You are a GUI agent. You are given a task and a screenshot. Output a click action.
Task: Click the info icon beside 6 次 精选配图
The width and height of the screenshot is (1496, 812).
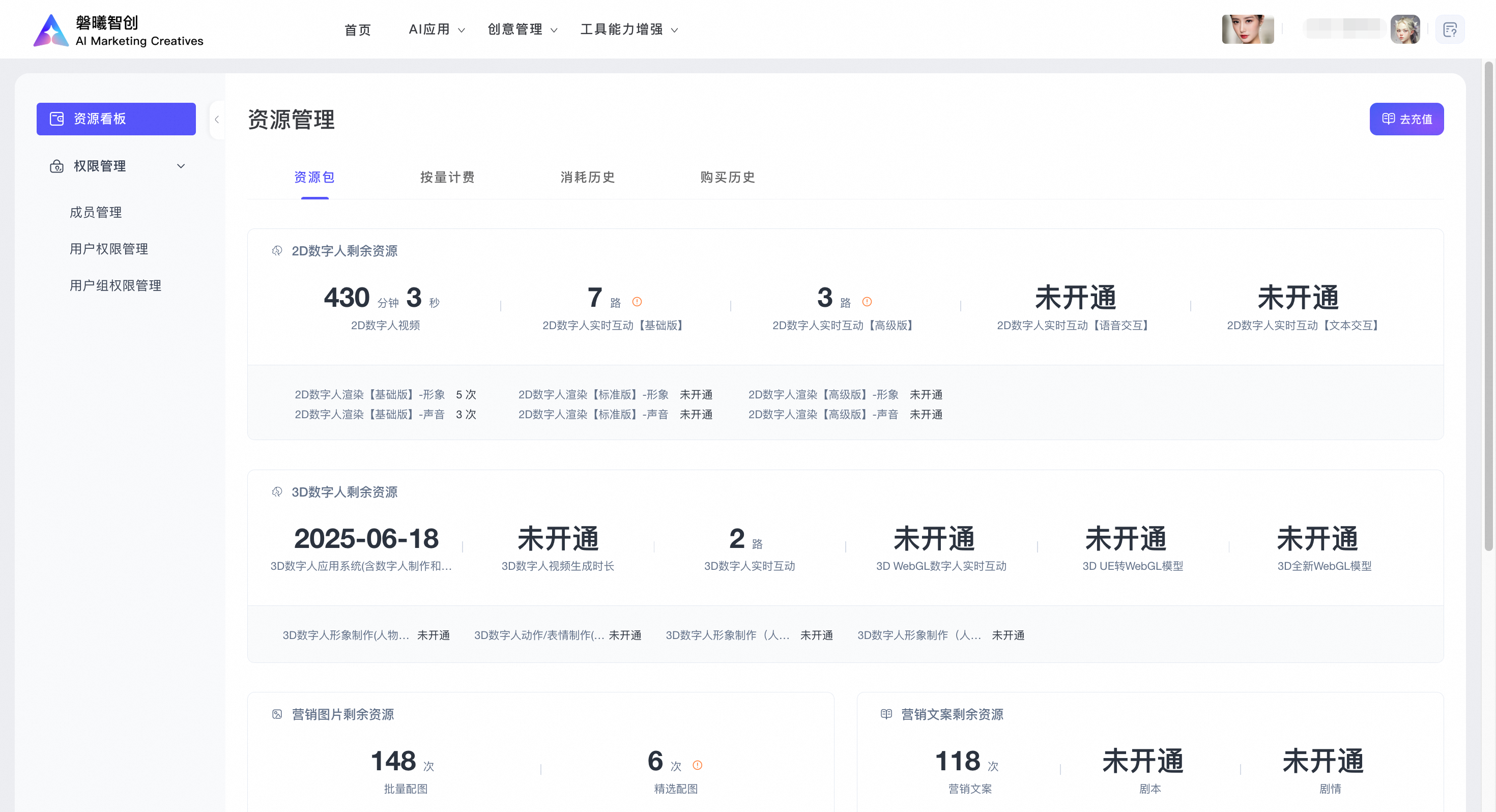coord(698,765)
